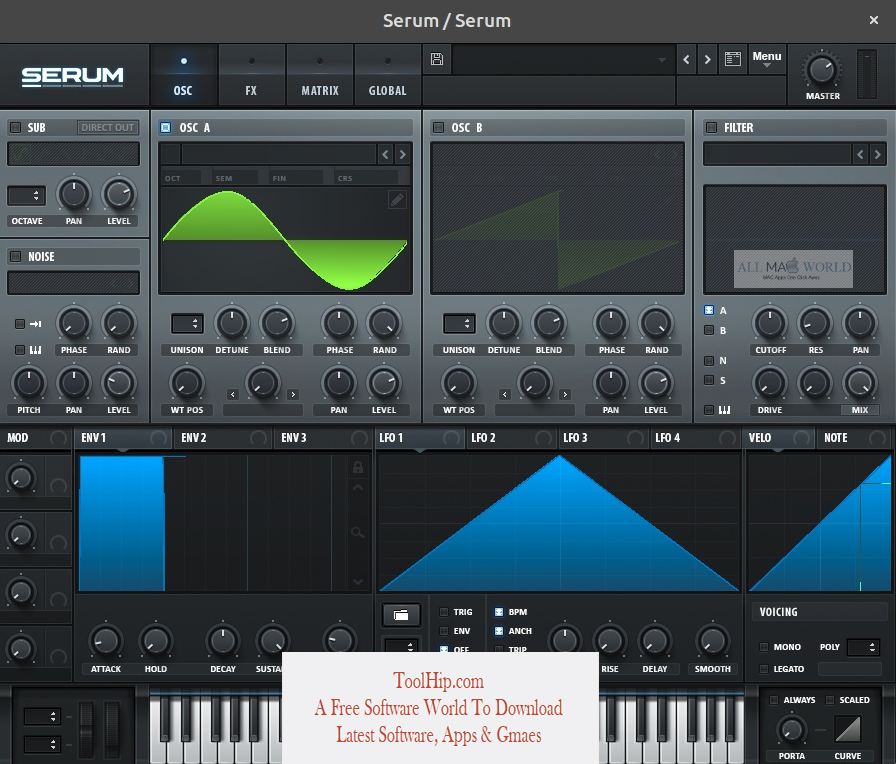The height and width of the screenshot is (764, 896).
Task: Click the save preset floppy icon
Action: tap(437, 59)
